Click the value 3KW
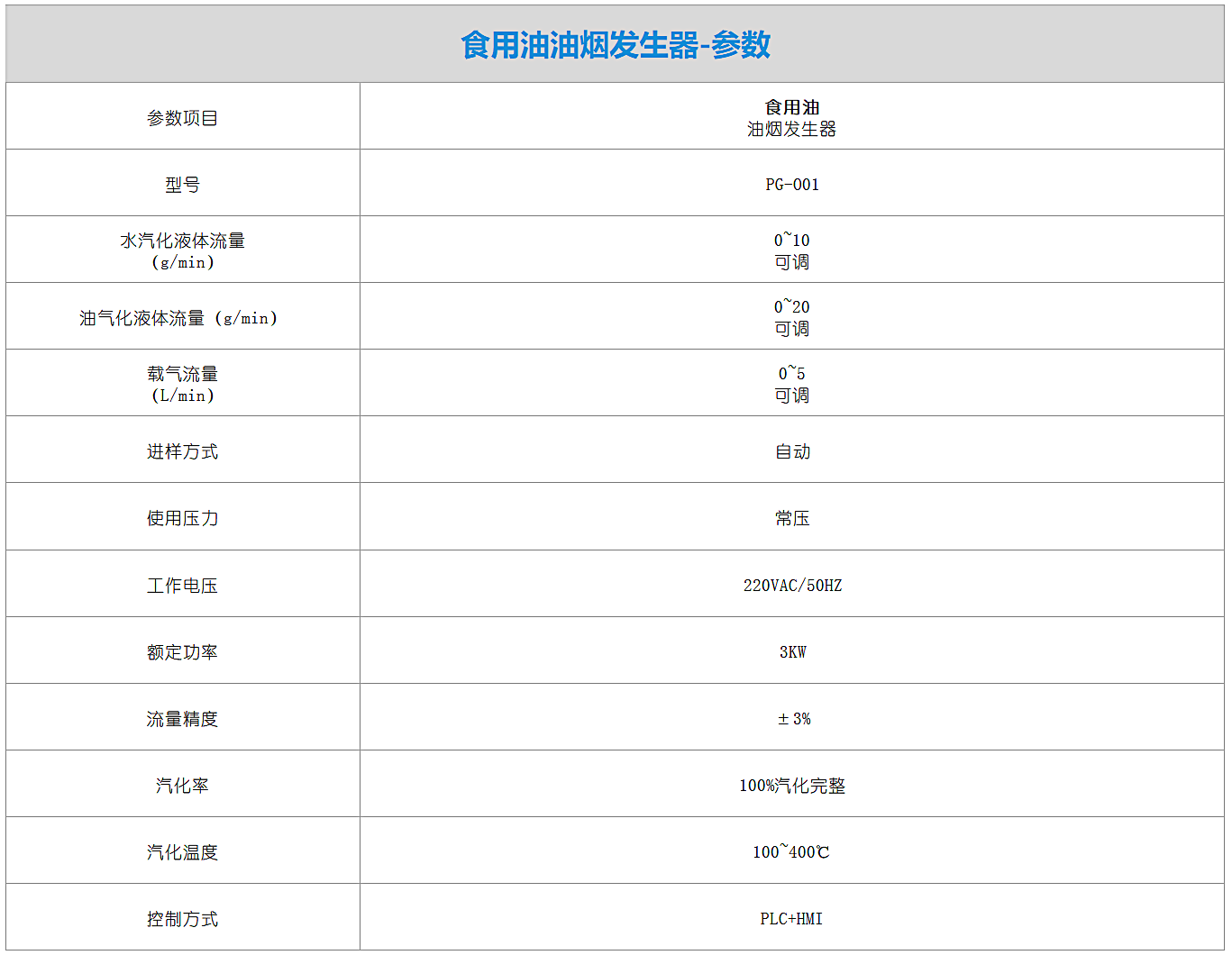Viewport: 1232px width, 955px height. [792, 652]
